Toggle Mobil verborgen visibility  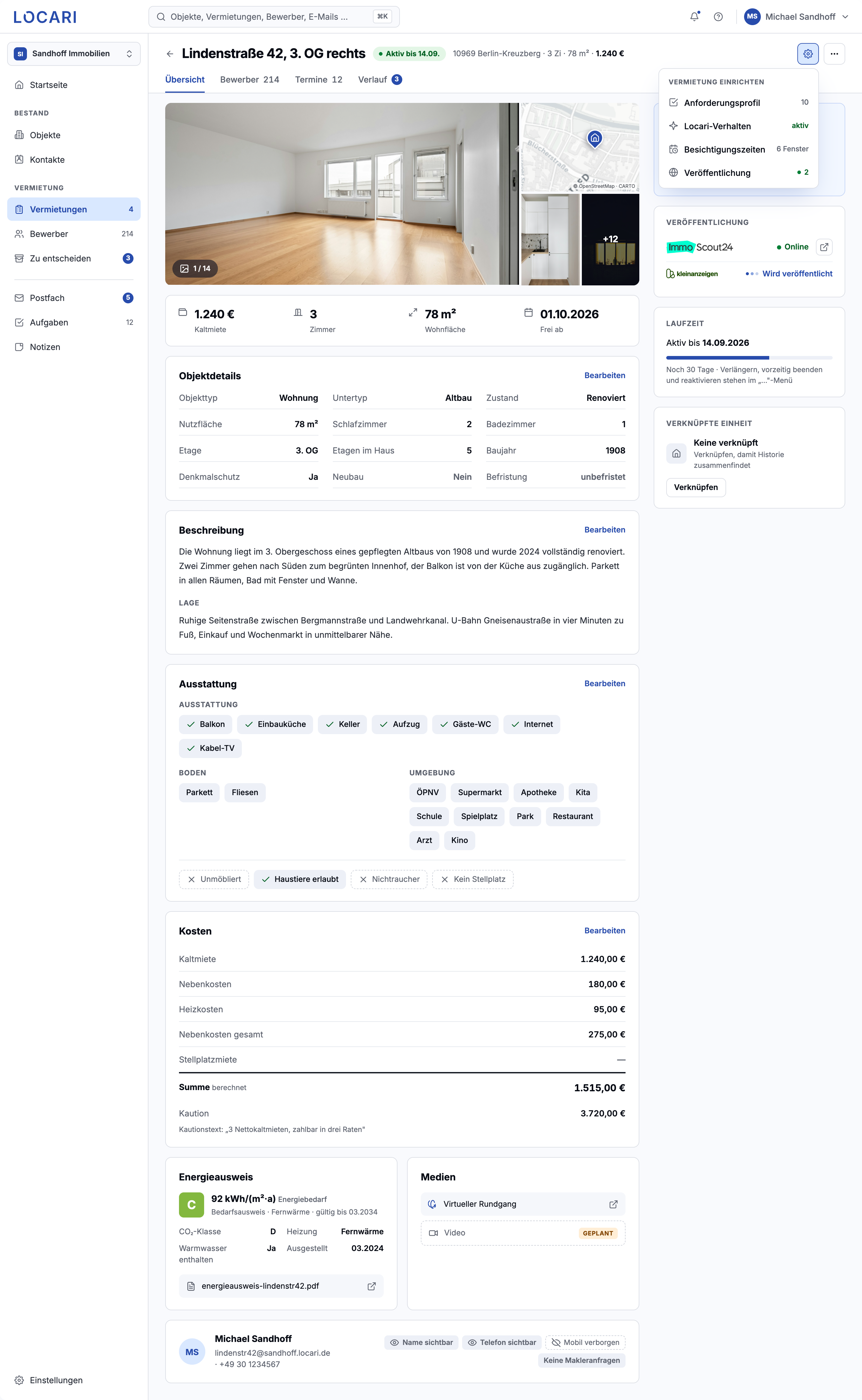tap(585, 1343)
